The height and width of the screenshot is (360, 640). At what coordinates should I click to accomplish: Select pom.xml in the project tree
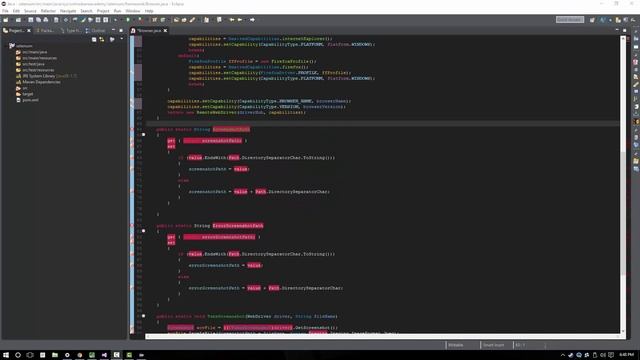(x=30, y=100)
